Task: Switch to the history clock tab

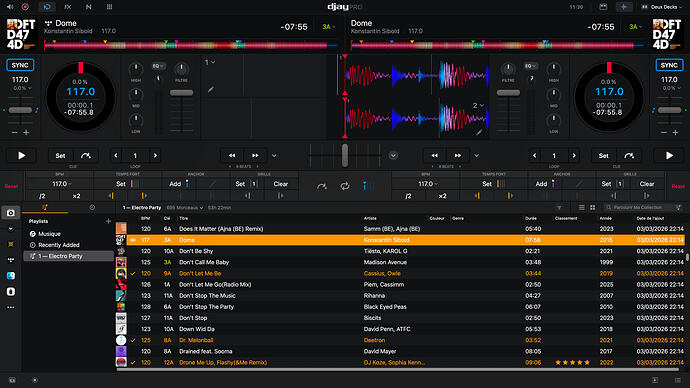Action: pyautogui.click(x=92, y=207)
